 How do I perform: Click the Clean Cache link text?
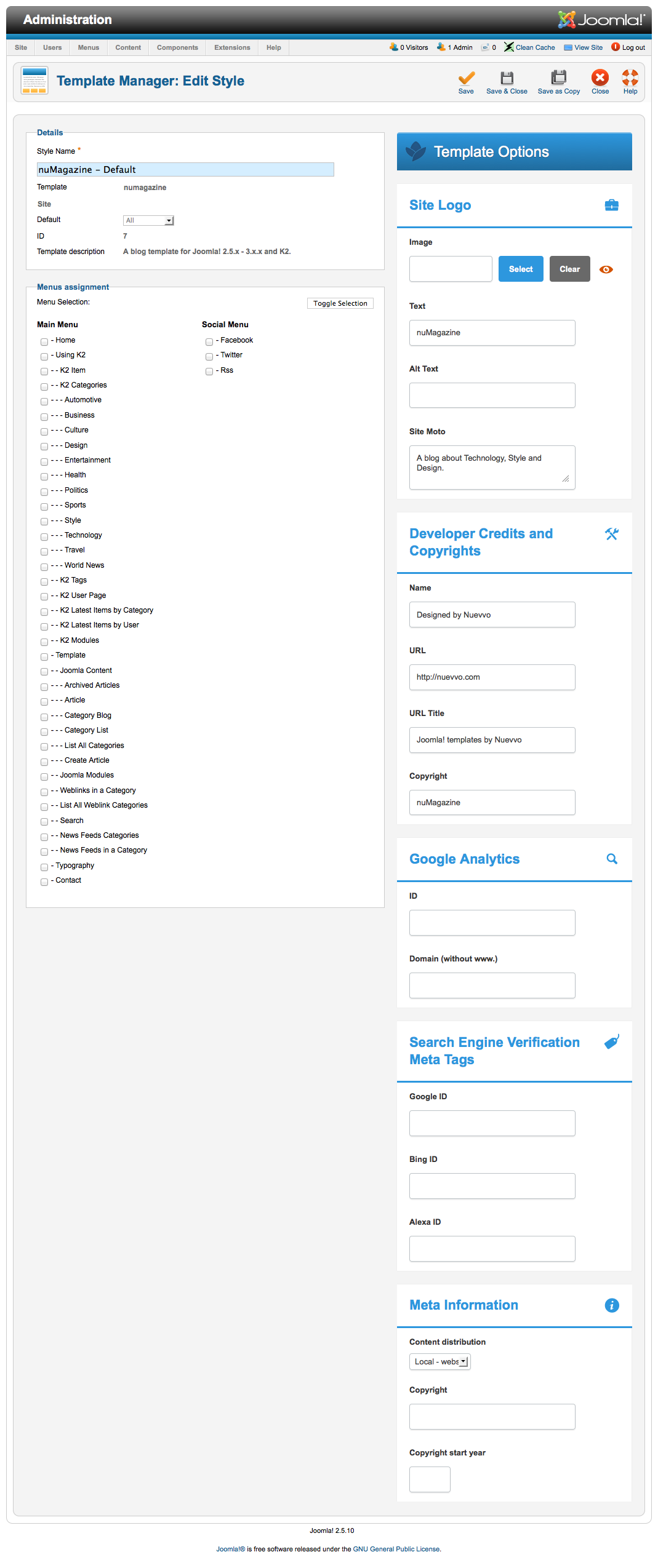pos(536,47)
